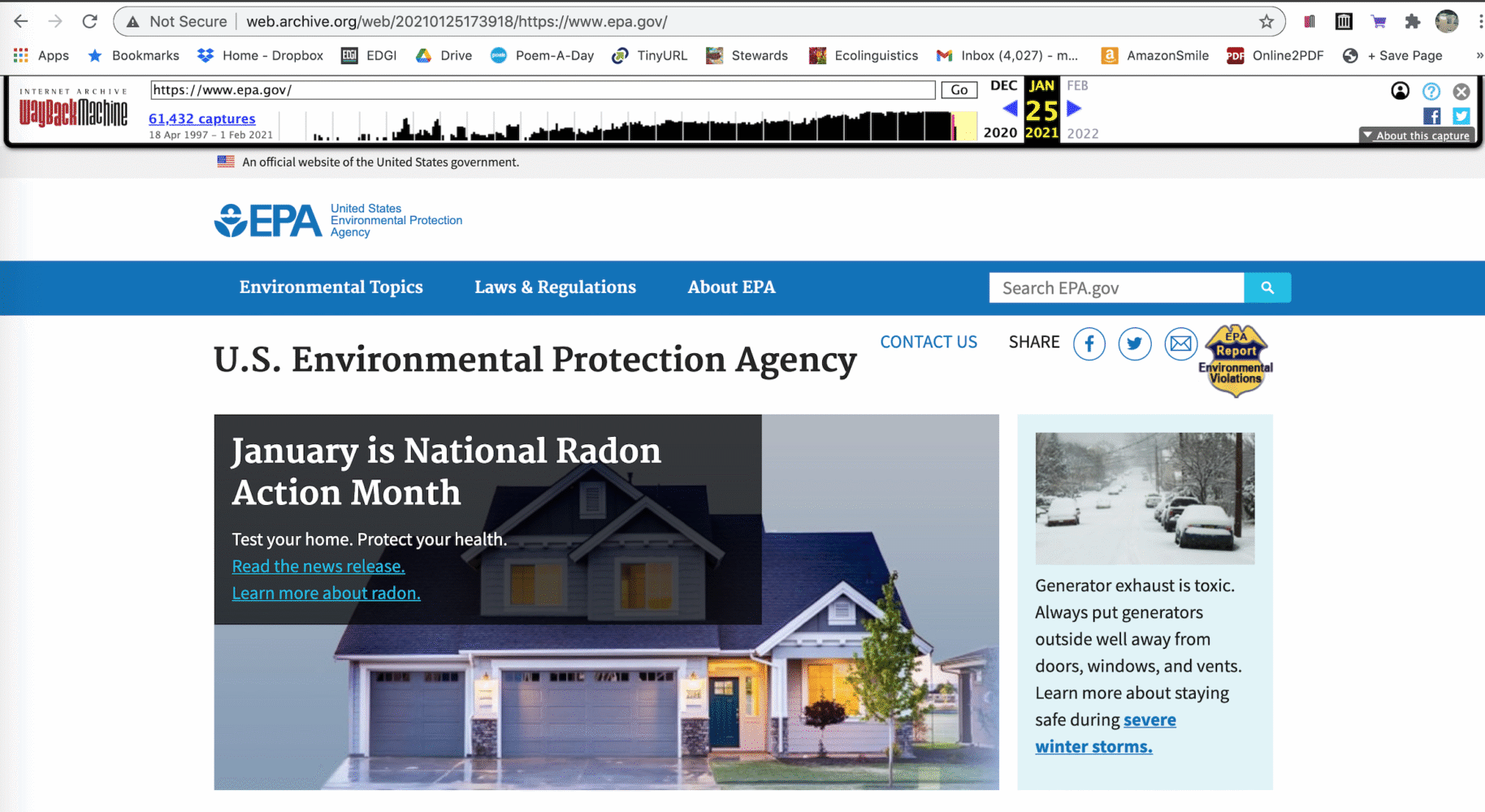Reload the page in browser

pos(89,22)
